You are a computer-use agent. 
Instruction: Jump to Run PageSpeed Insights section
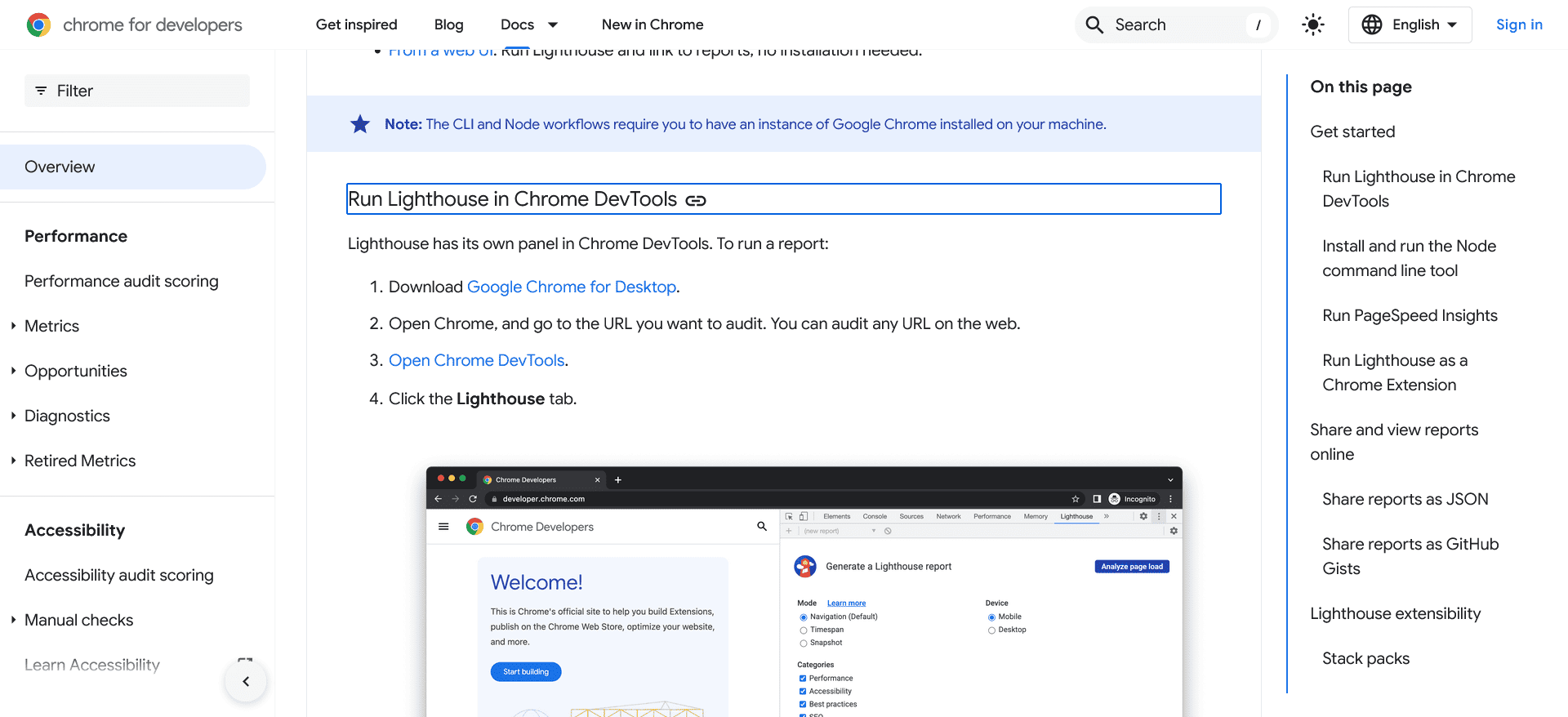tap(1410, 315)
